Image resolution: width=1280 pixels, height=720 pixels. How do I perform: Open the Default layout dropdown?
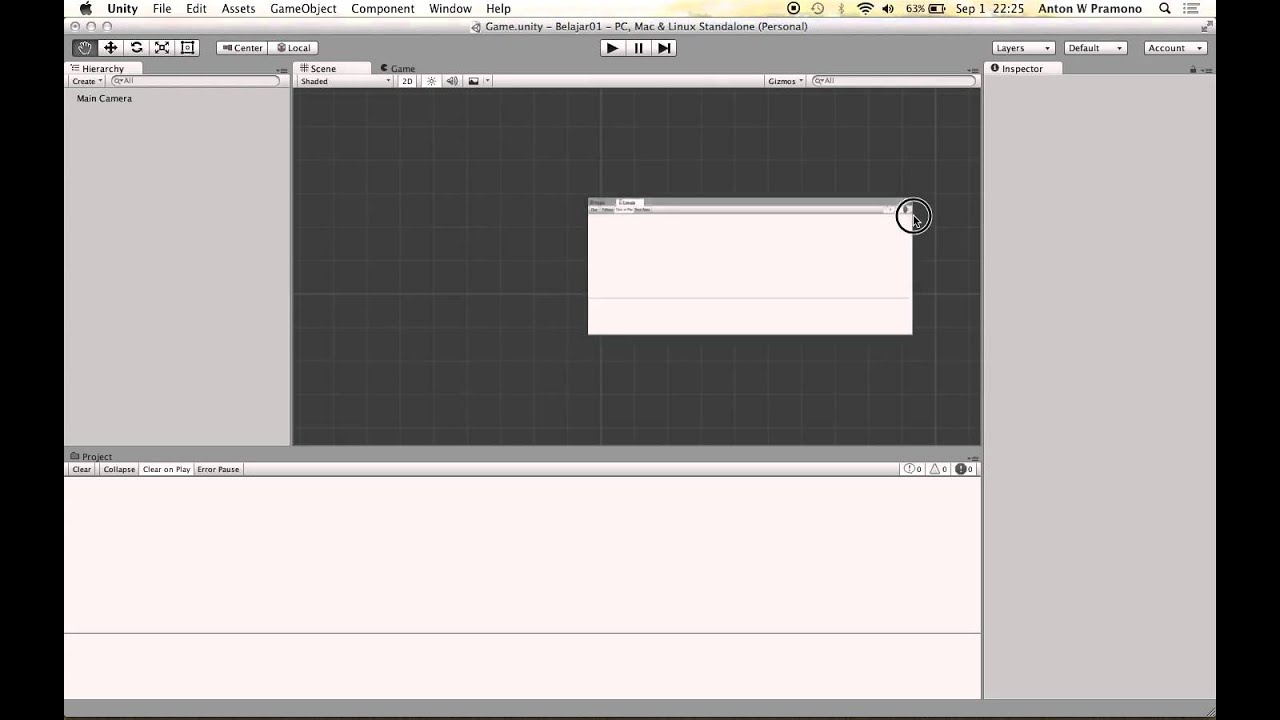tap(1096, 48)
